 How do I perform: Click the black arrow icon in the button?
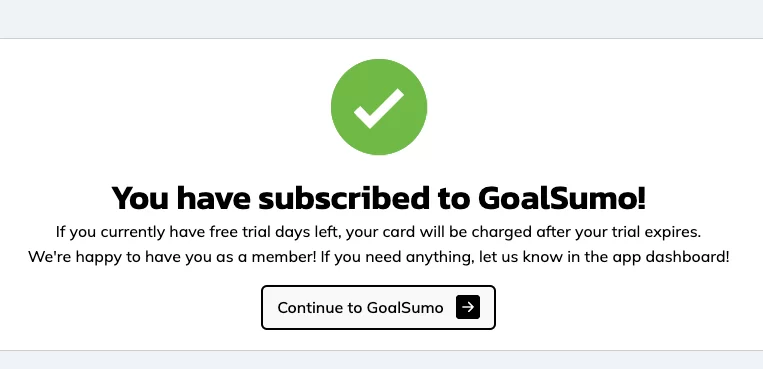pyautogui.click(x=468, y=307)
